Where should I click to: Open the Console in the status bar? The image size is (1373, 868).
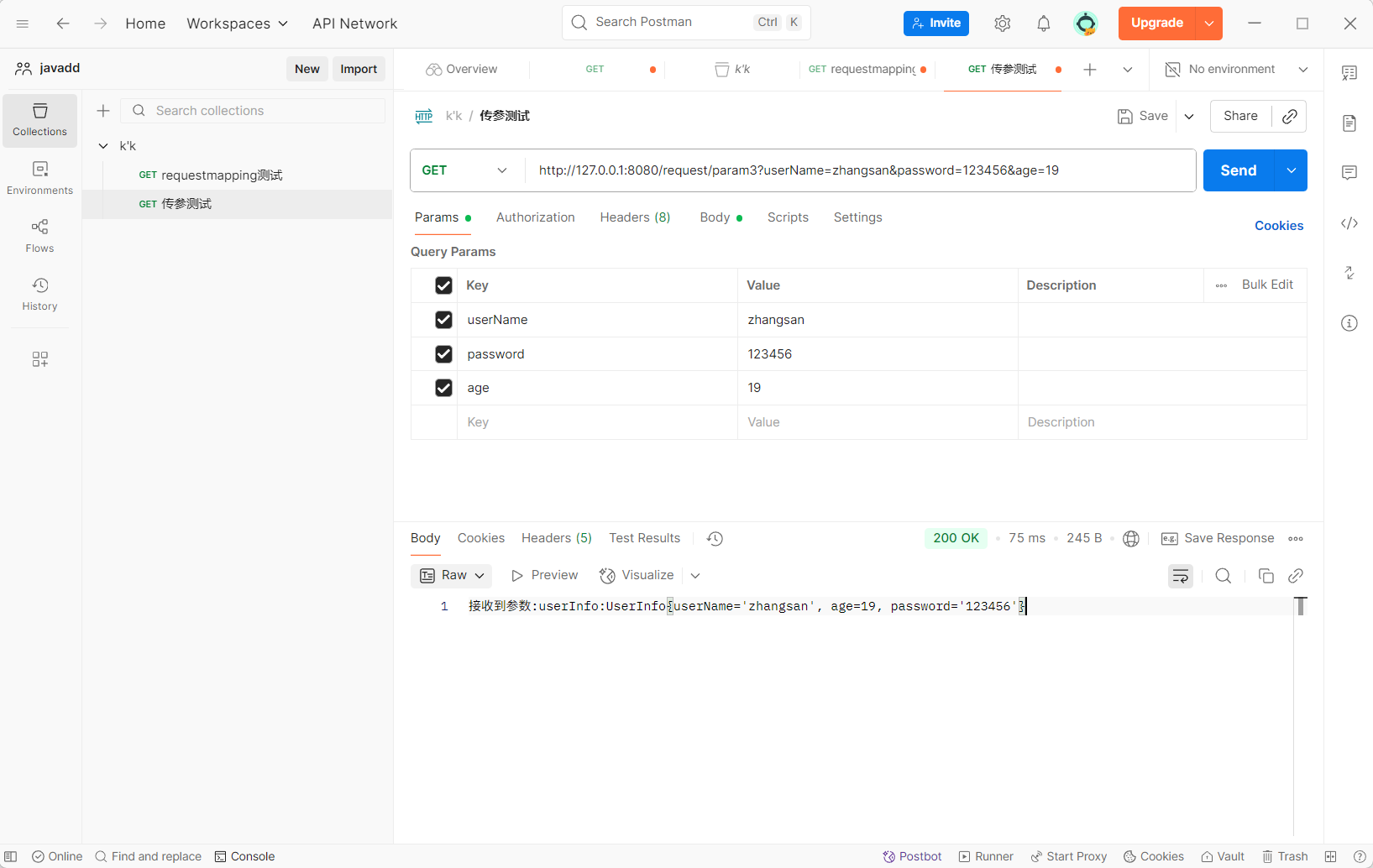pyautogui.click(x=244, y=856)
